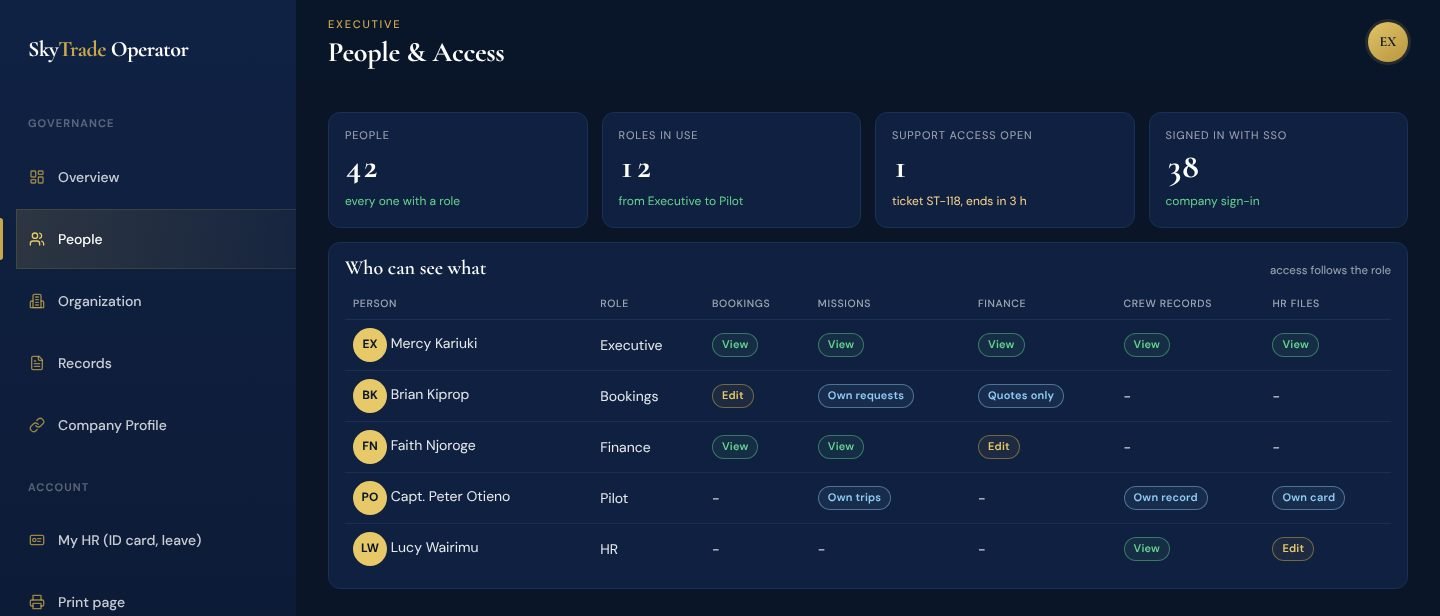Click the Overview grid icon in the sidebar
Viewport: 1440px width, 616px height.
click(x=37, y=177)
